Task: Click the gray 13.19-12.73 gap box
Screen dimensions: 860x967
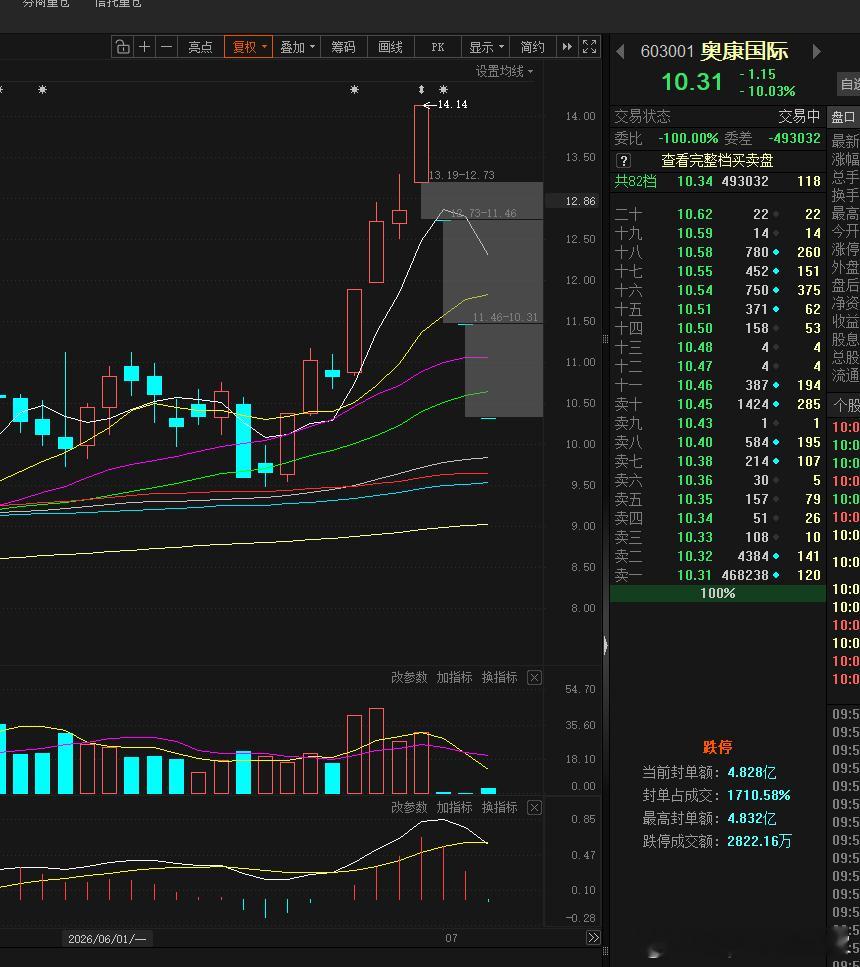Action: [x=482, y=200]
